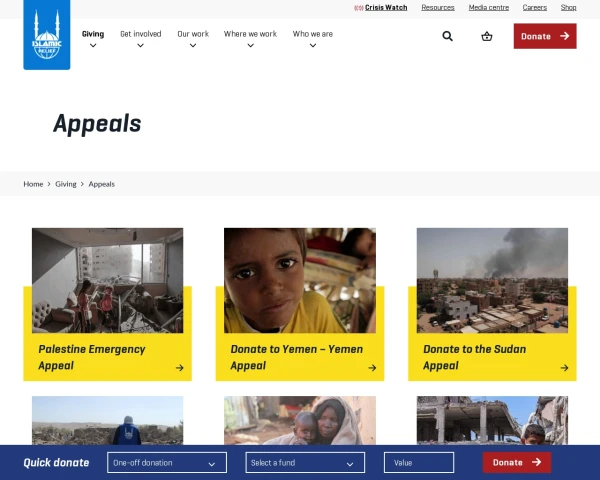Click the Appeals page heading

click(97, 124)
